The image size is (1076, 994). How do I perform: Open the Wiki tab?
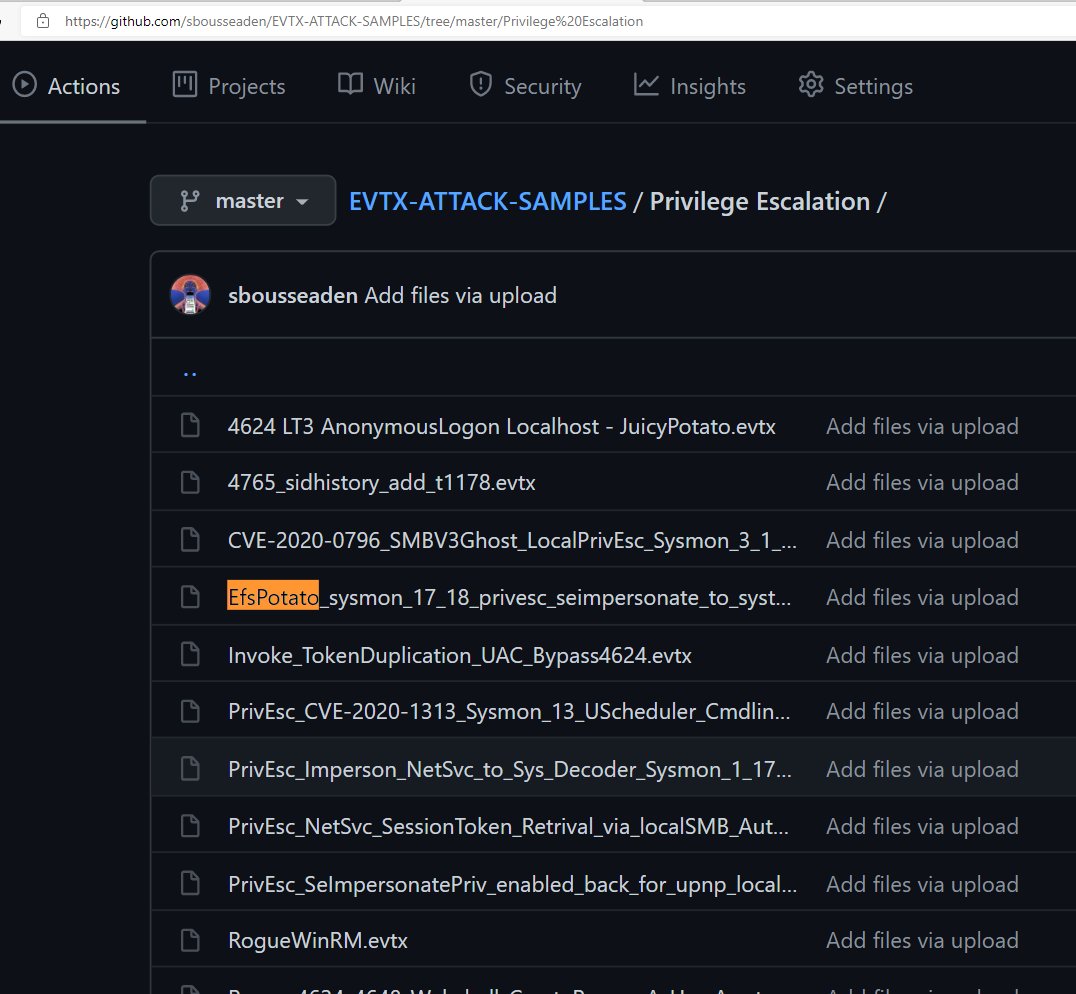377,86
